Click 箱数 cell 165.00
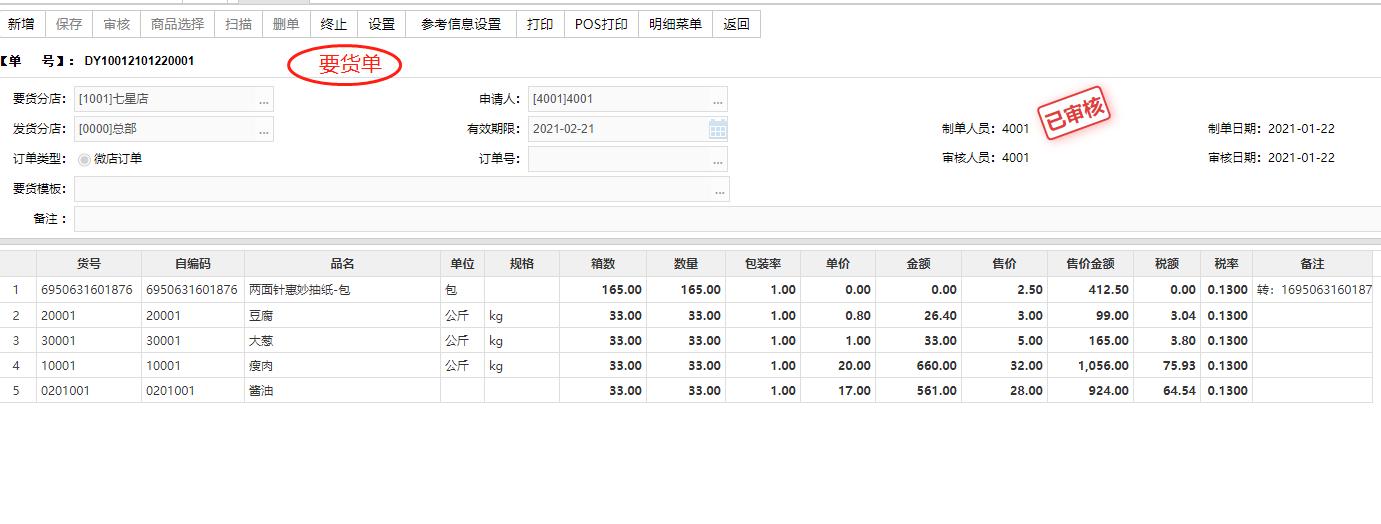Image resolution: width=1381 pixels, height=524 pixels. pos(603,290)
